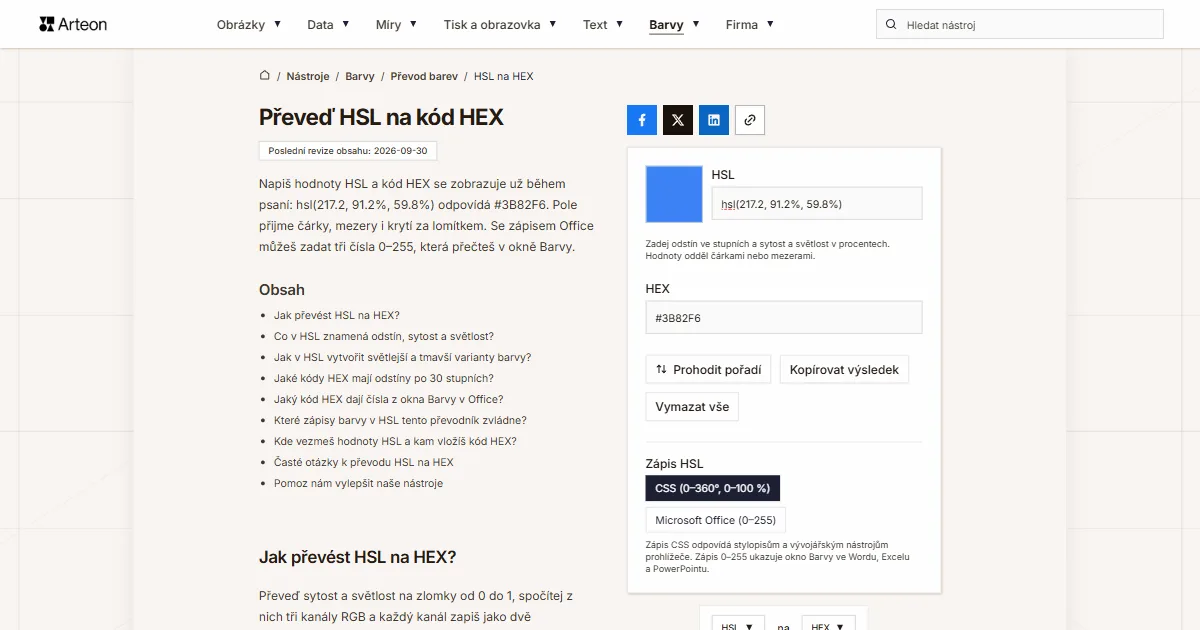Jump to Kde vezmeš hodnoty HSL section
The width and height of the screenshot is (1200, 630).
[x=395, y=441]
